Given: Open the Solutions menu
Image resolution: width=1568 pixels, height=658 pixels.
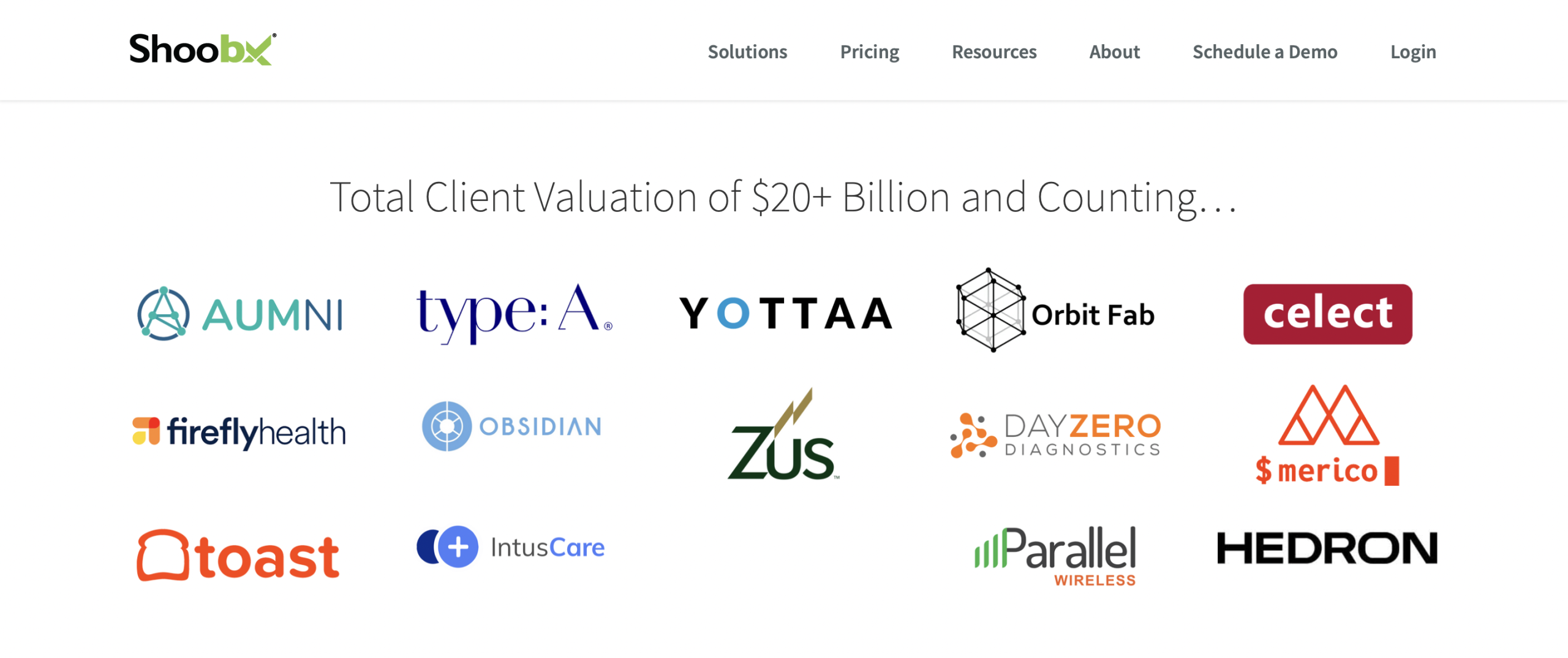Looking at the screenshot, I should click(747, 52).
